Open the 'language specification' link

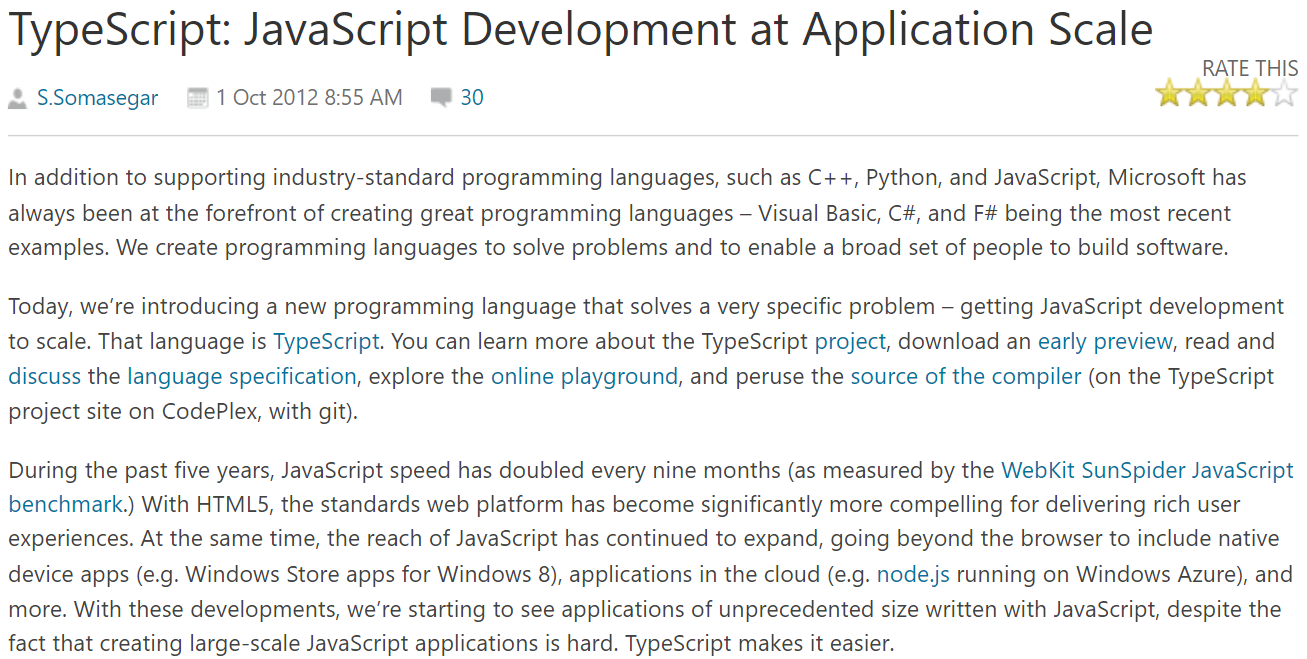pyautogui.click(x=242, y=377)
